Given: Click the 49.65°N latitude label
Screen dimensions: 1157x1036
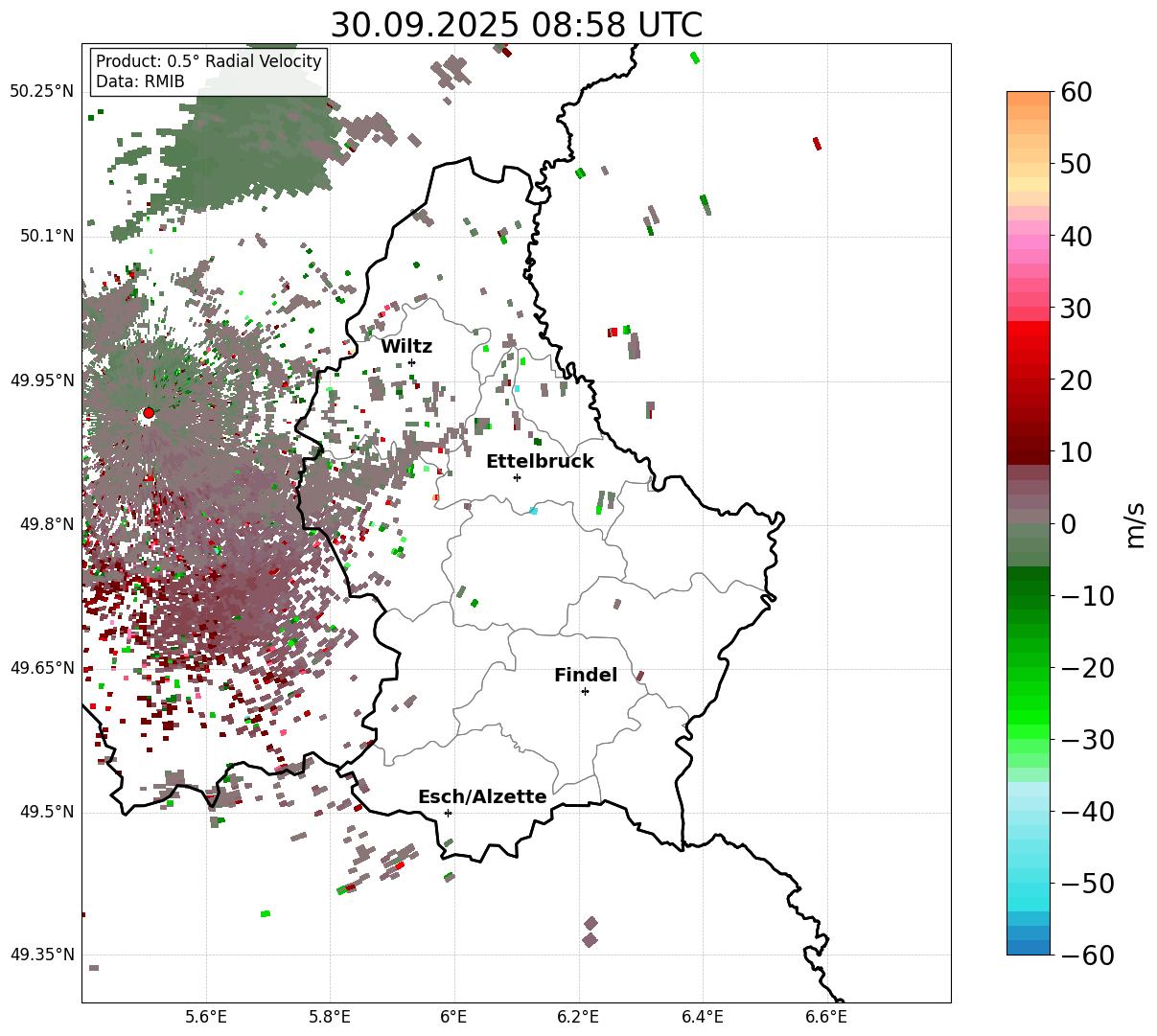Looking at the screenshot, I should point(41,668).
